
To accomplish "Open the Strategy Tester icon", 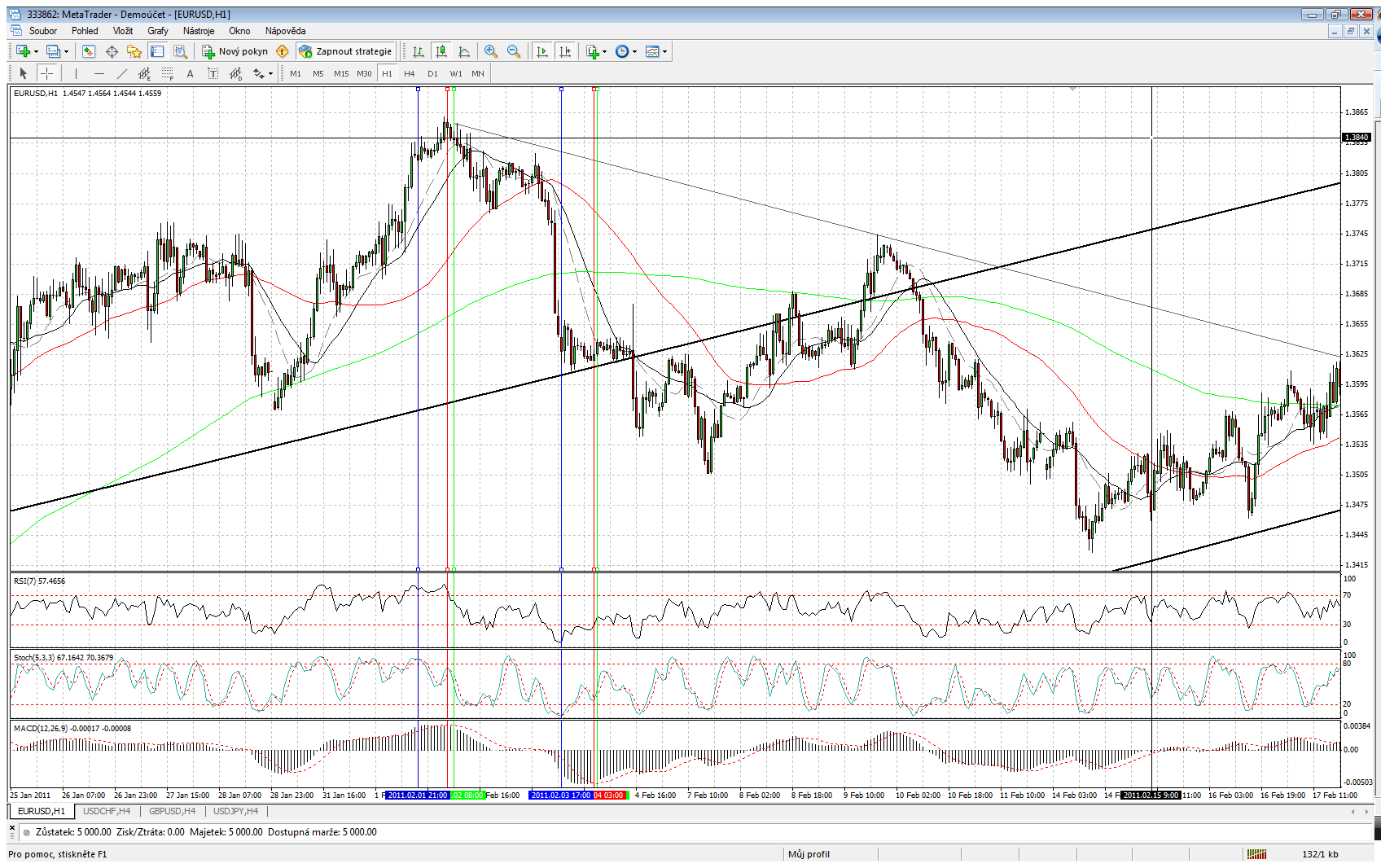I will [180, 51].
